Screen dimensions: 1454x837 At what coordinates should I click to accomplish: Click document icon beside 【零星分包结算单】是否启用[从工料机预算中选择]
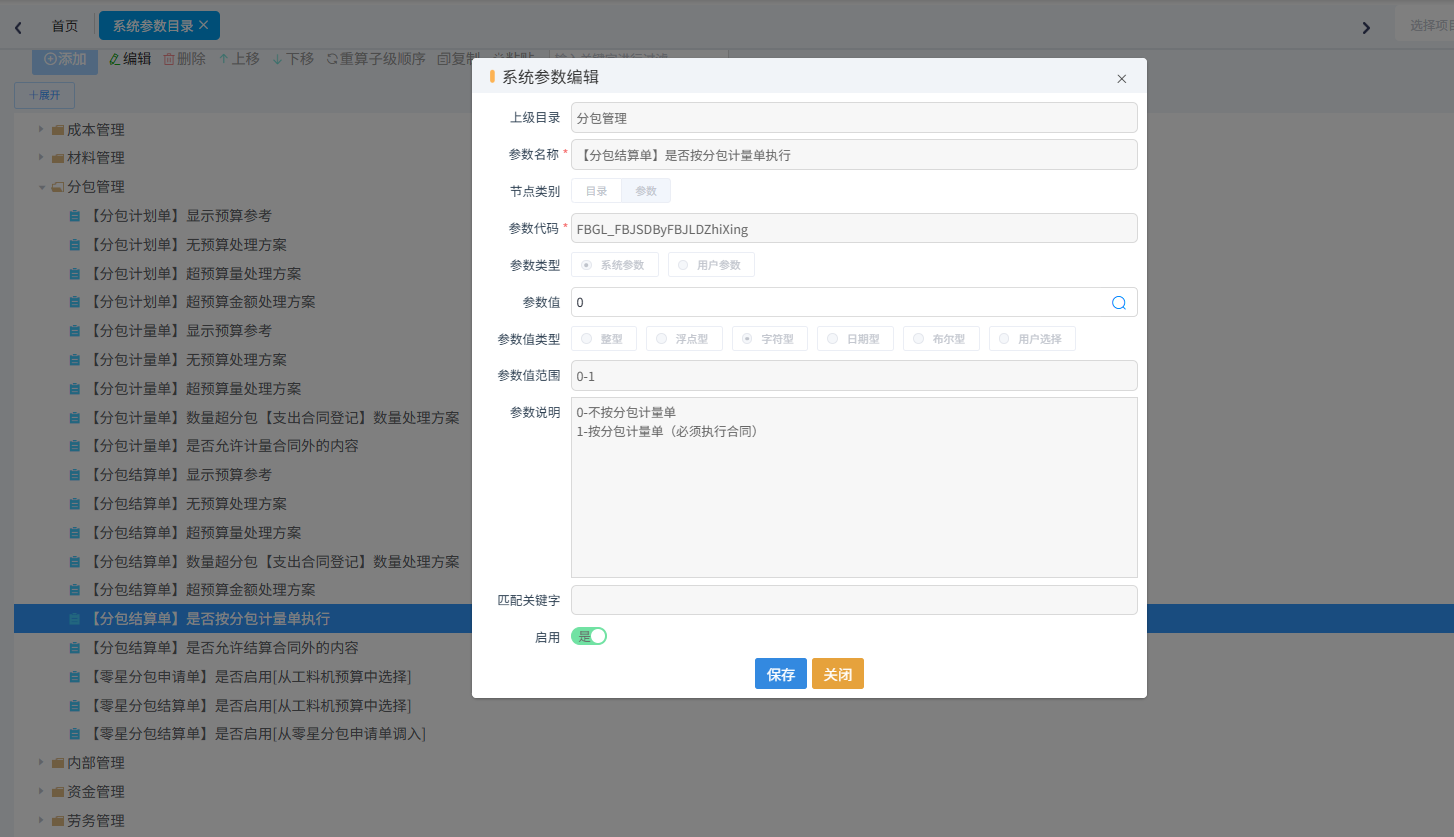tap(75, 706)
